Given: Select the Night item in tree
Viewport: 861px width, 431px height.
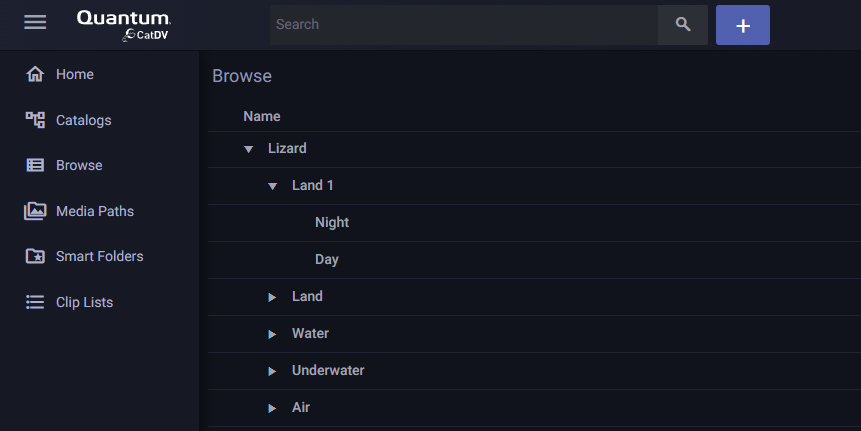Looking at the screenshot, I should click(x=332, y=222).
